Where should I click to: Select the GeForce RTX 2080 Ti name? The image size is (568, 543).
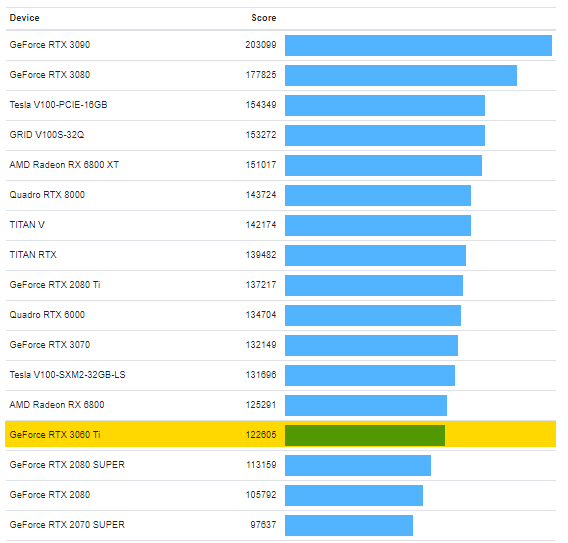point(55,285)
